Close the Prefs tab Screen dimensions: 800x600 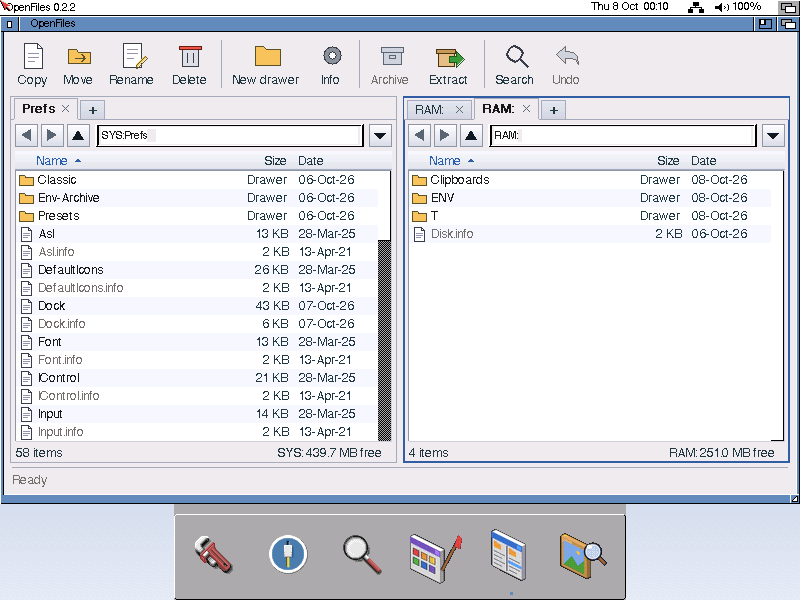[x=65, y=109]
